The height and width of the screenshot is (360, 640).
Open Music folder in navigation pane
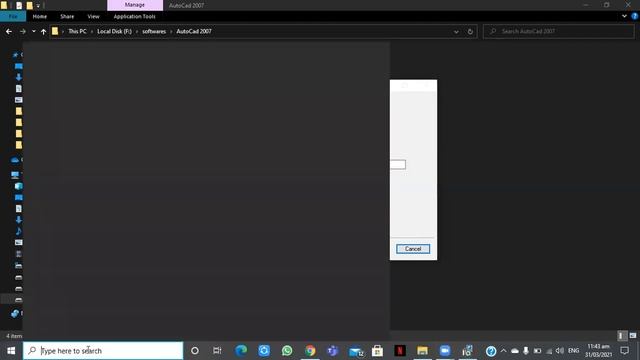pos(19,231)
